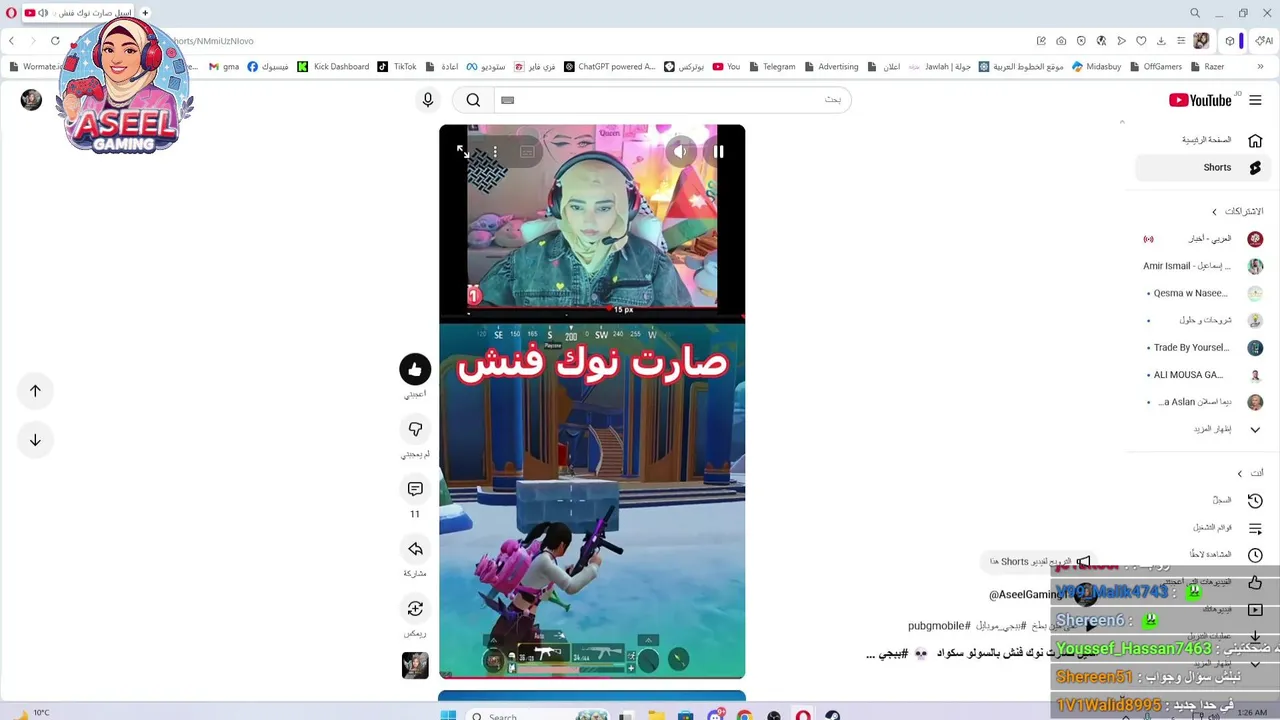Image resolution: width=1280 pixels, height=720 pixels.
Task: Go to previous Short with up arrow
Action: pos(35,391)
